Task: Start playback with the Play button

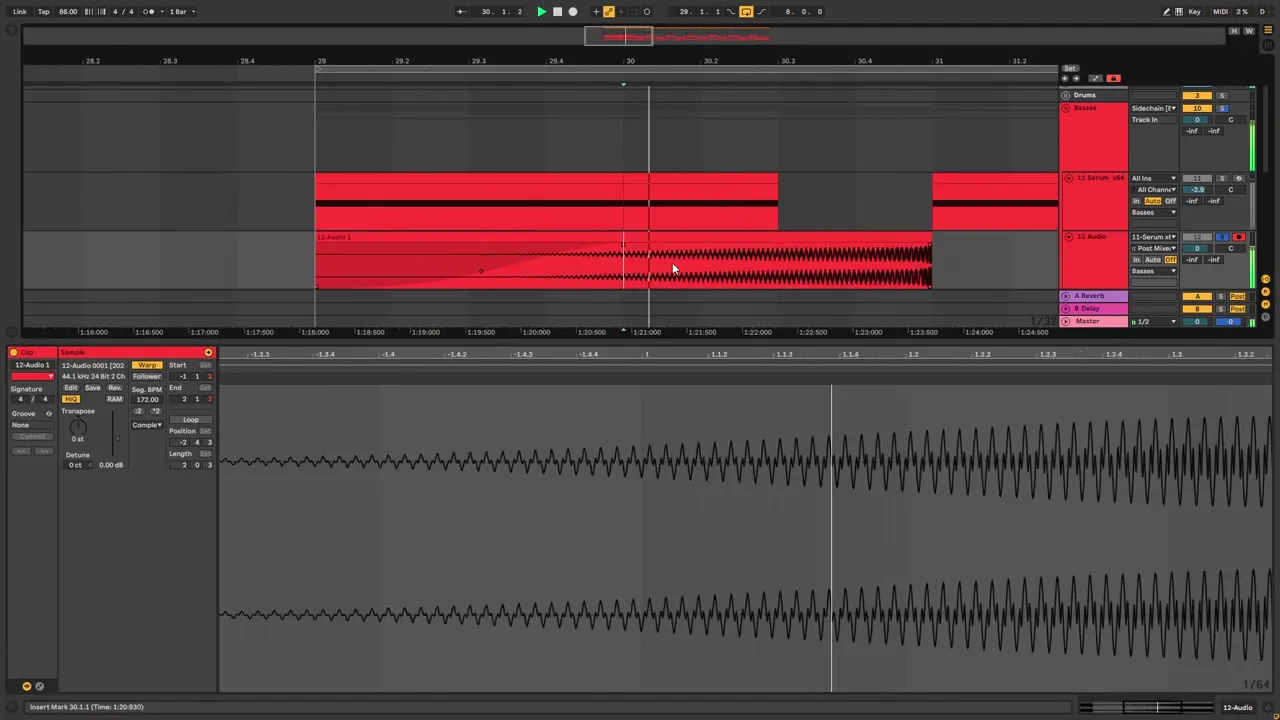Action: click(x=542, y=12)
